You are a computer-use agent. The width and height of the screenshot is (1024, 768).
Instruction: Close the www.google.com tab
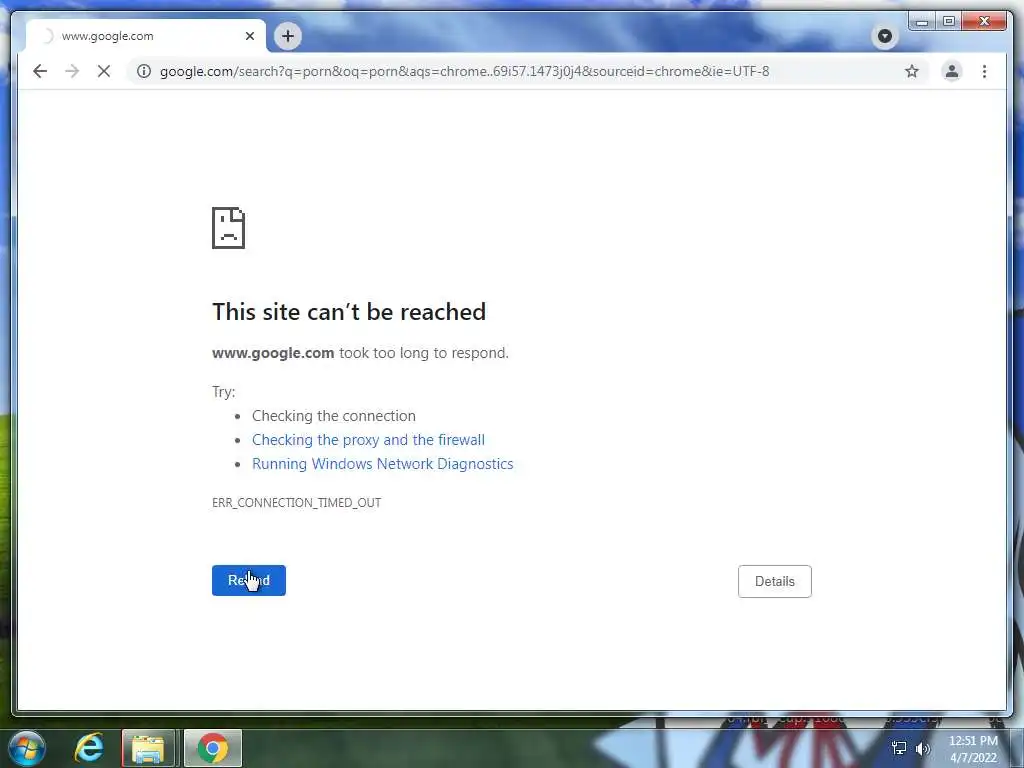pyautogui.click(x=249, y=36)
